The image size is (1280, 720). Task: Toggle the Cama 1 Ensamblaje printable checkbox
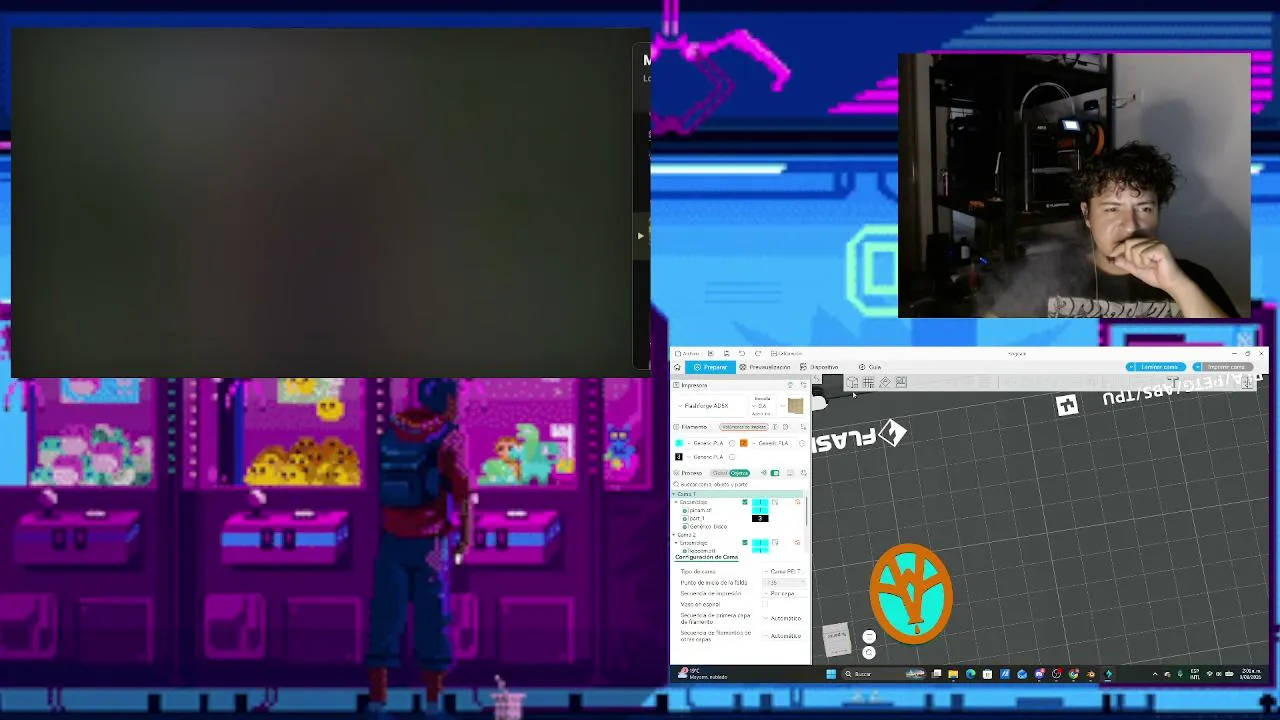pos(745,502)
